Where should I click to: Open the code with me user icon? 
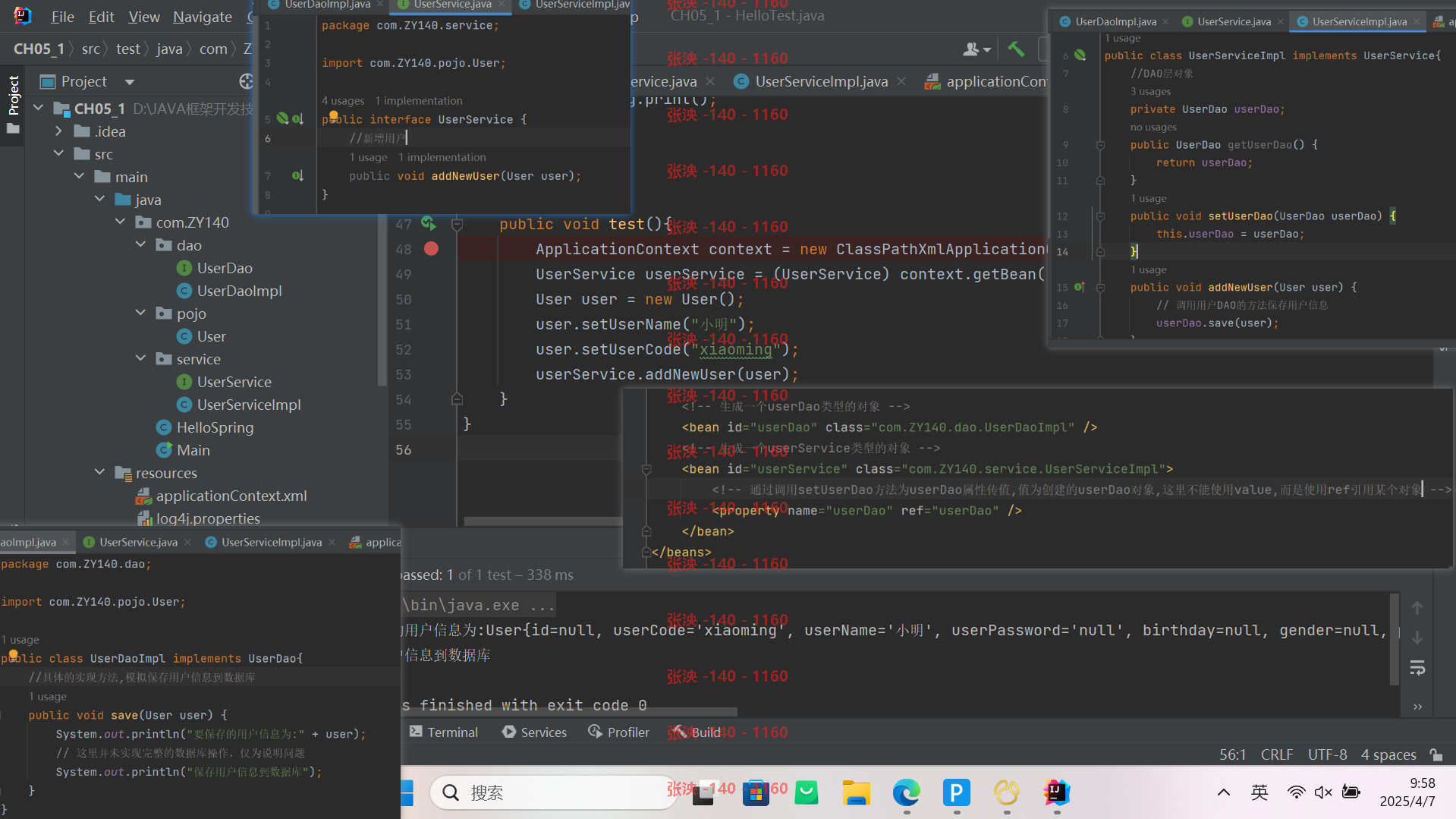(x=977, y=49)
